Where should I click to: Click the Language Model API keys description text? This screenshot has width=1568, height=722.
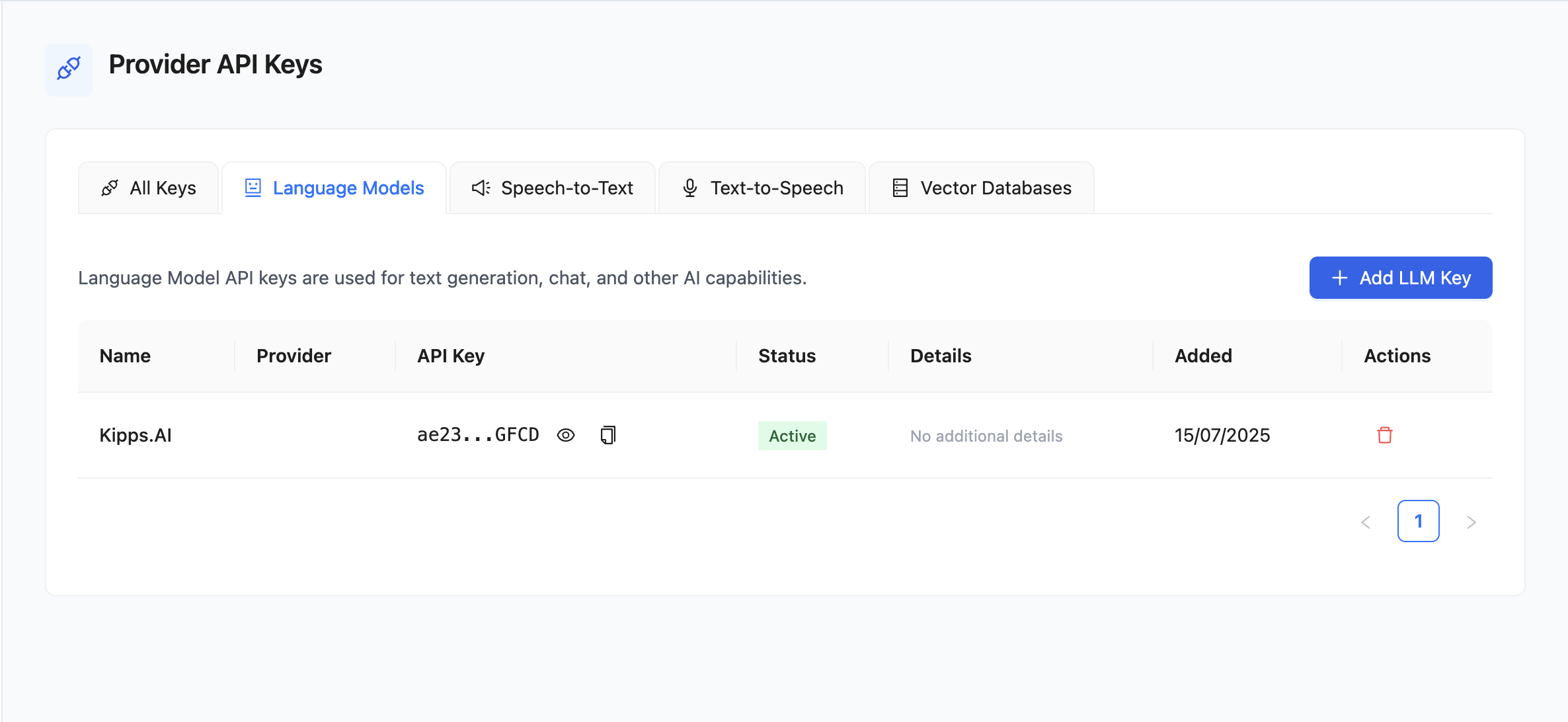tap(442, 278)
